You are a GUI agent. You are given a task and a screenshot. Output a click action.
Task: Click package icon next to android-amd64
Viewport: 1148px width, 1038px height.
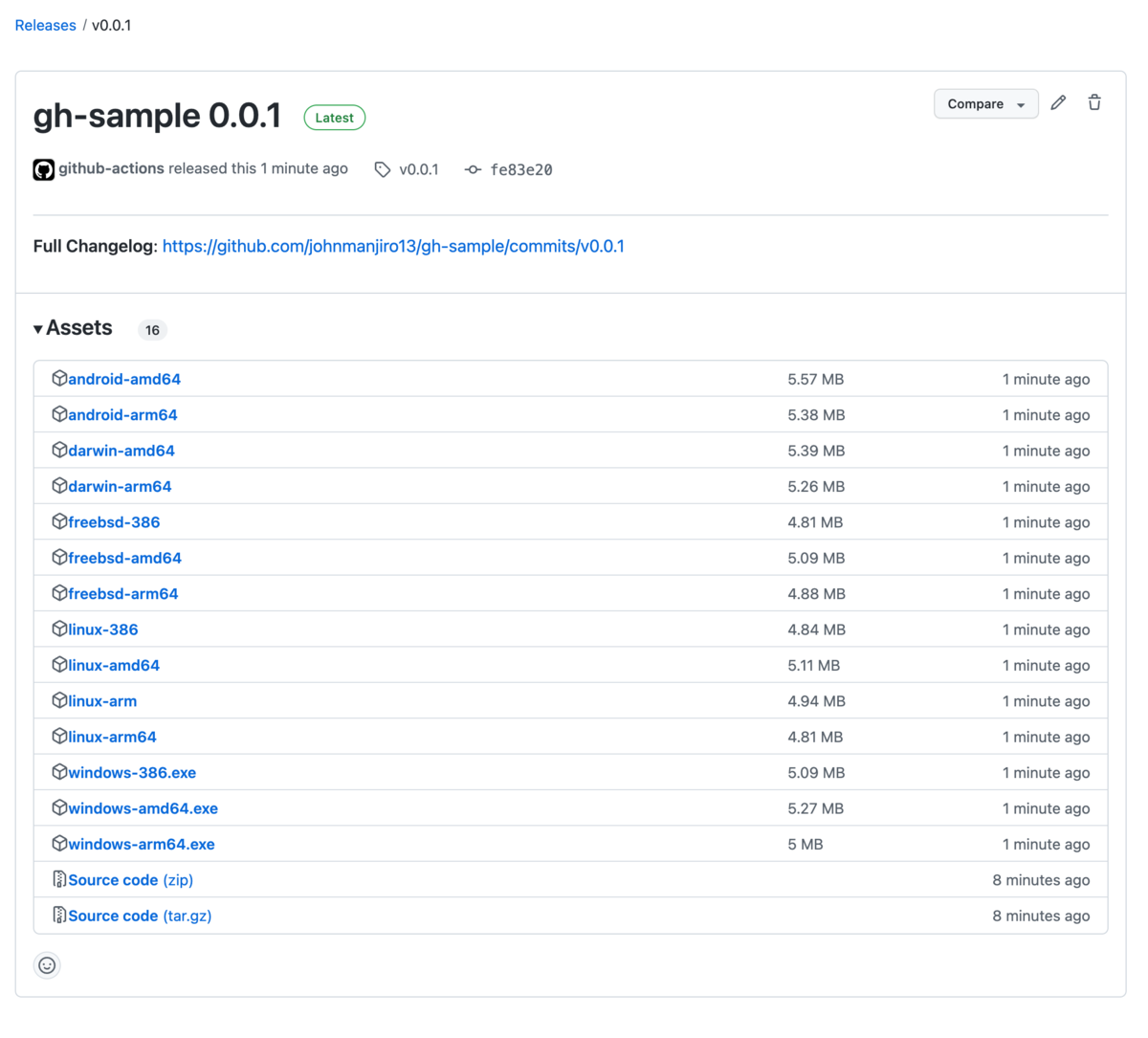click(x=59, y=378)
